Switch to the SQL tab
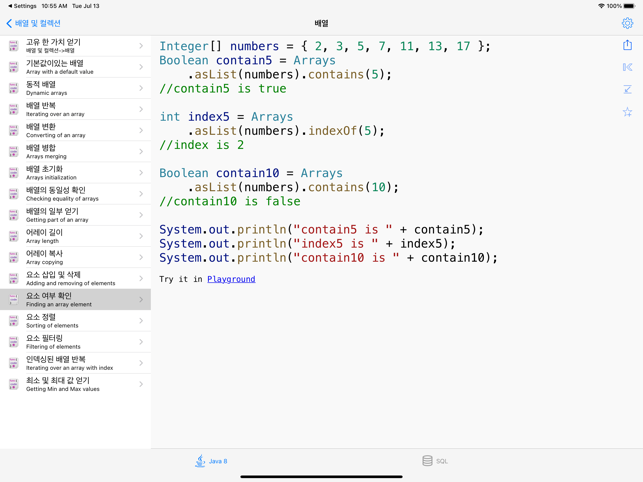 (435, 461)
